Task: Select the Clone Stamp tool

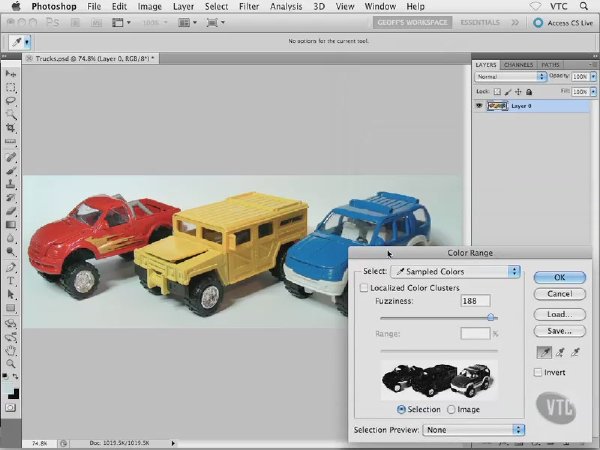Action: (11, 184)
